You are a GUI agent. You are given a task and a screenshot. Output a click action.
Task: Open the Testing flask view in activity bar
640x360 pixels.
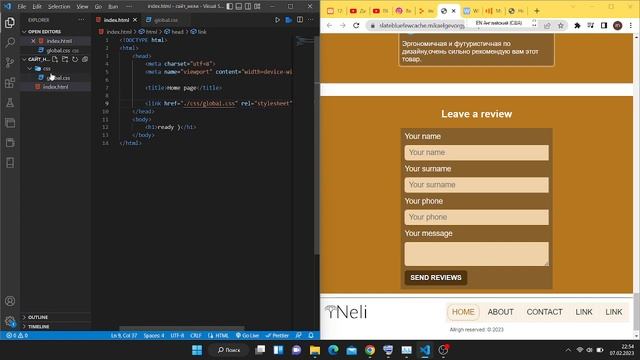pyautogui.click(x=10, y=102)
